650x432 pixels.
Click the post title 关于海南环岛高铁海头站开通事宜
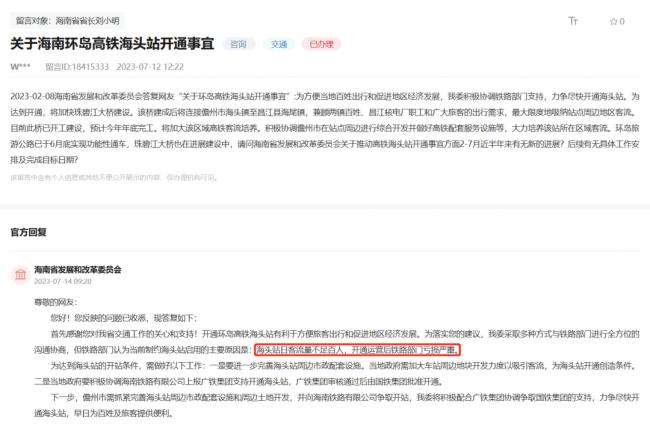point(112,44)
